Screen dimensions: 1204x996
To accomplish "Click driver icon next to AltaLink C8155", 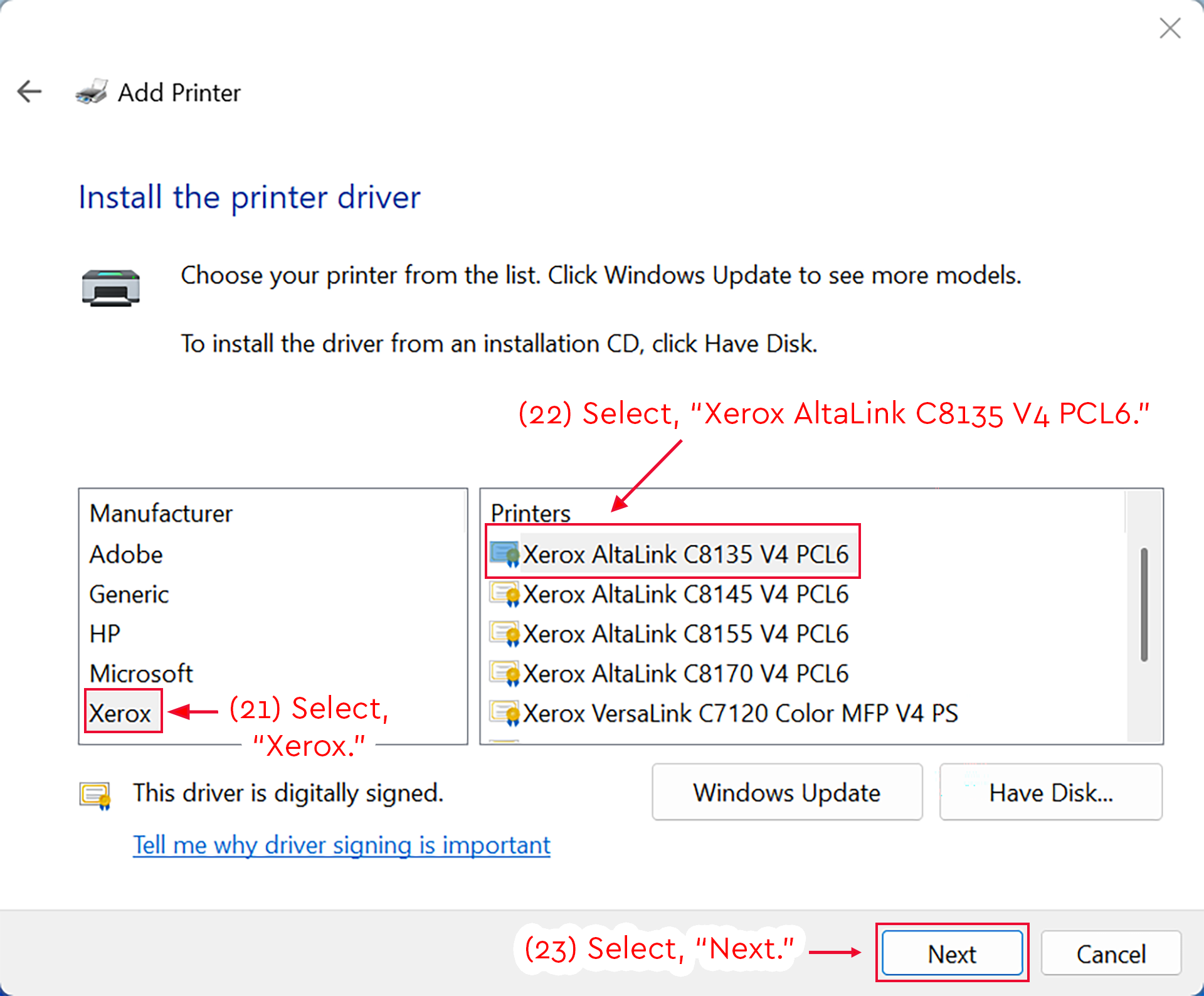I will 505,633.
